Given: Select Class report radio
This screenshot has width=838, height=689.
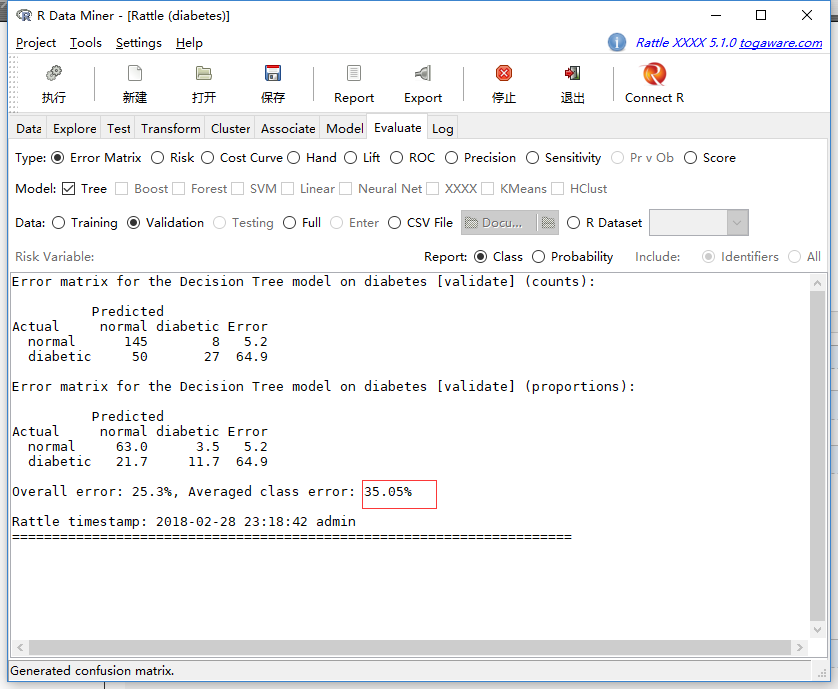Looking at the screenshot, I should pos(480,257).
